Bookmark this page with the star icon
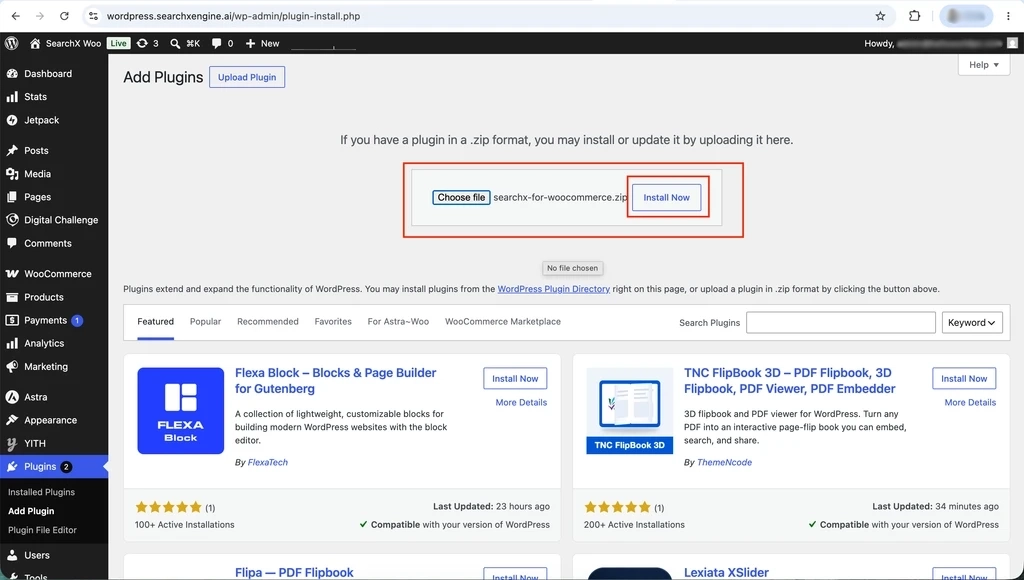Image resolution: width=1024 pixels, height=580 pixels. click(880, 16)
